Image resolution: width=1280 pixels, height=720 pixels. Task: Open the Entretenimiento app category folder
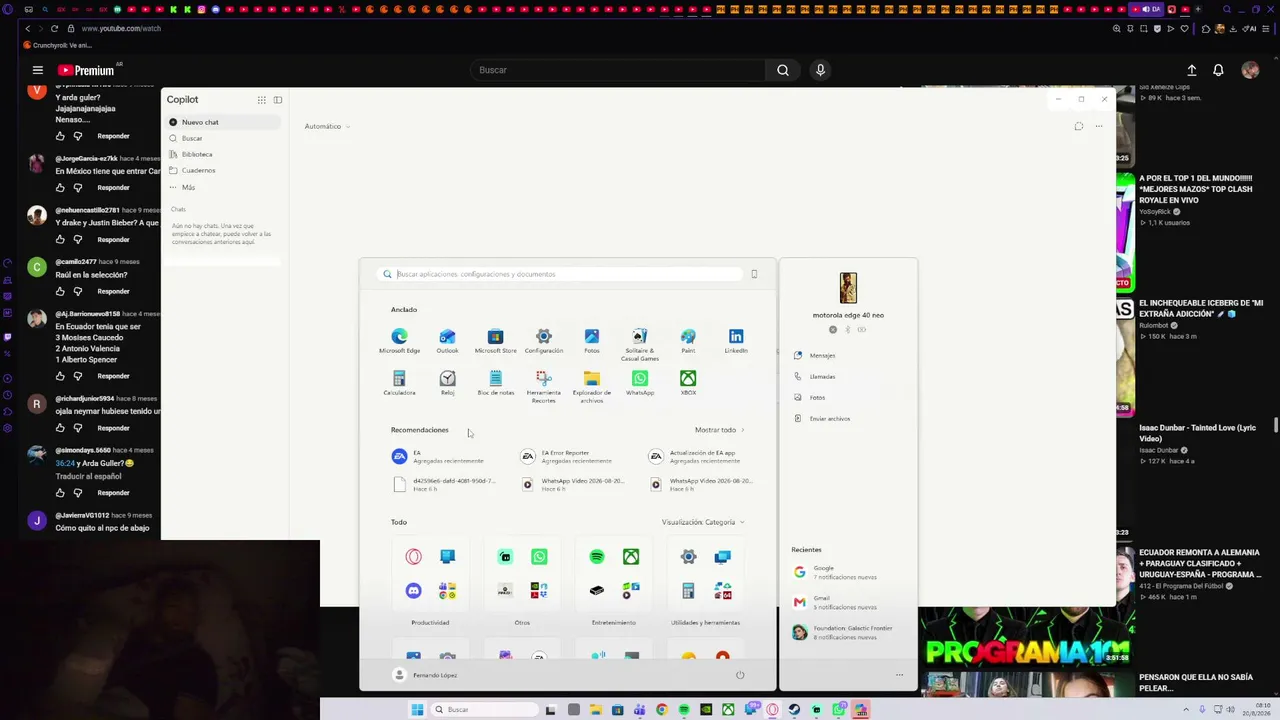[614, 575]
